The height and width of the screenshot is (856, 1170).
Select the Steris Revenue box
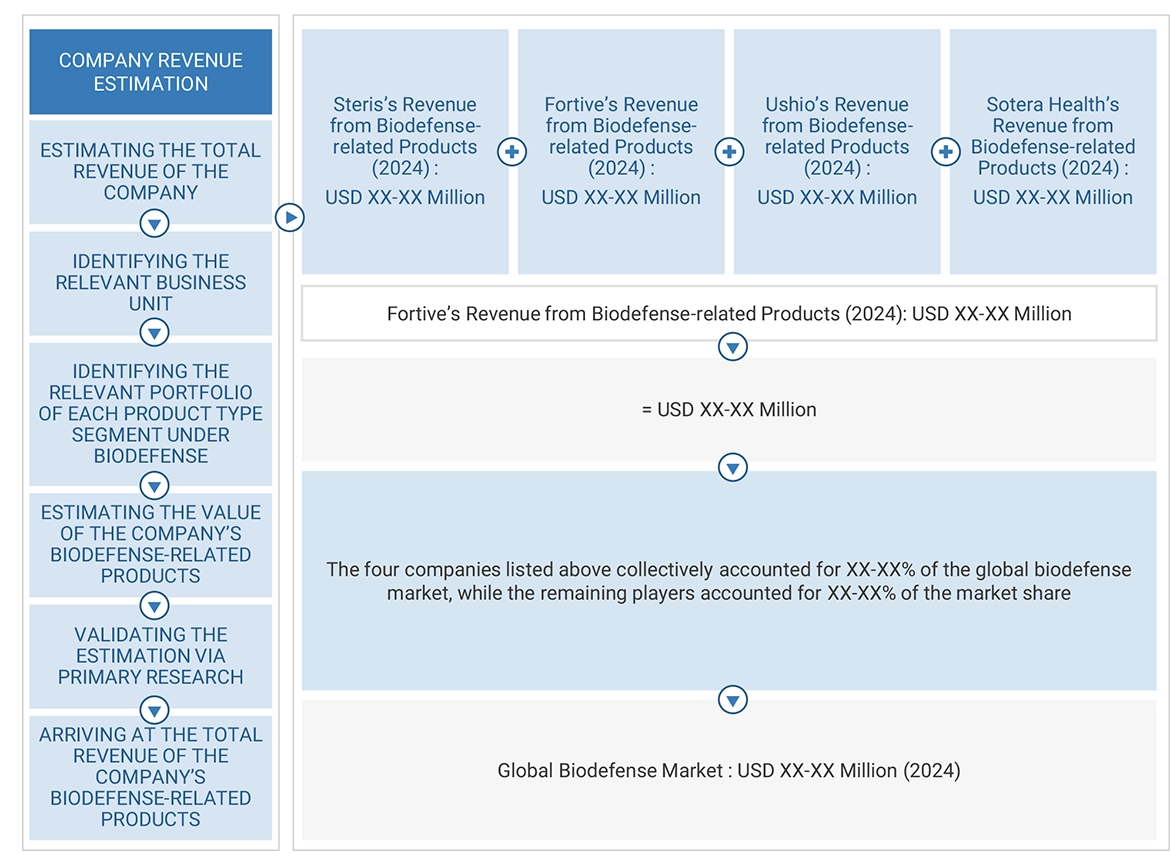click(x=404, y=150)
